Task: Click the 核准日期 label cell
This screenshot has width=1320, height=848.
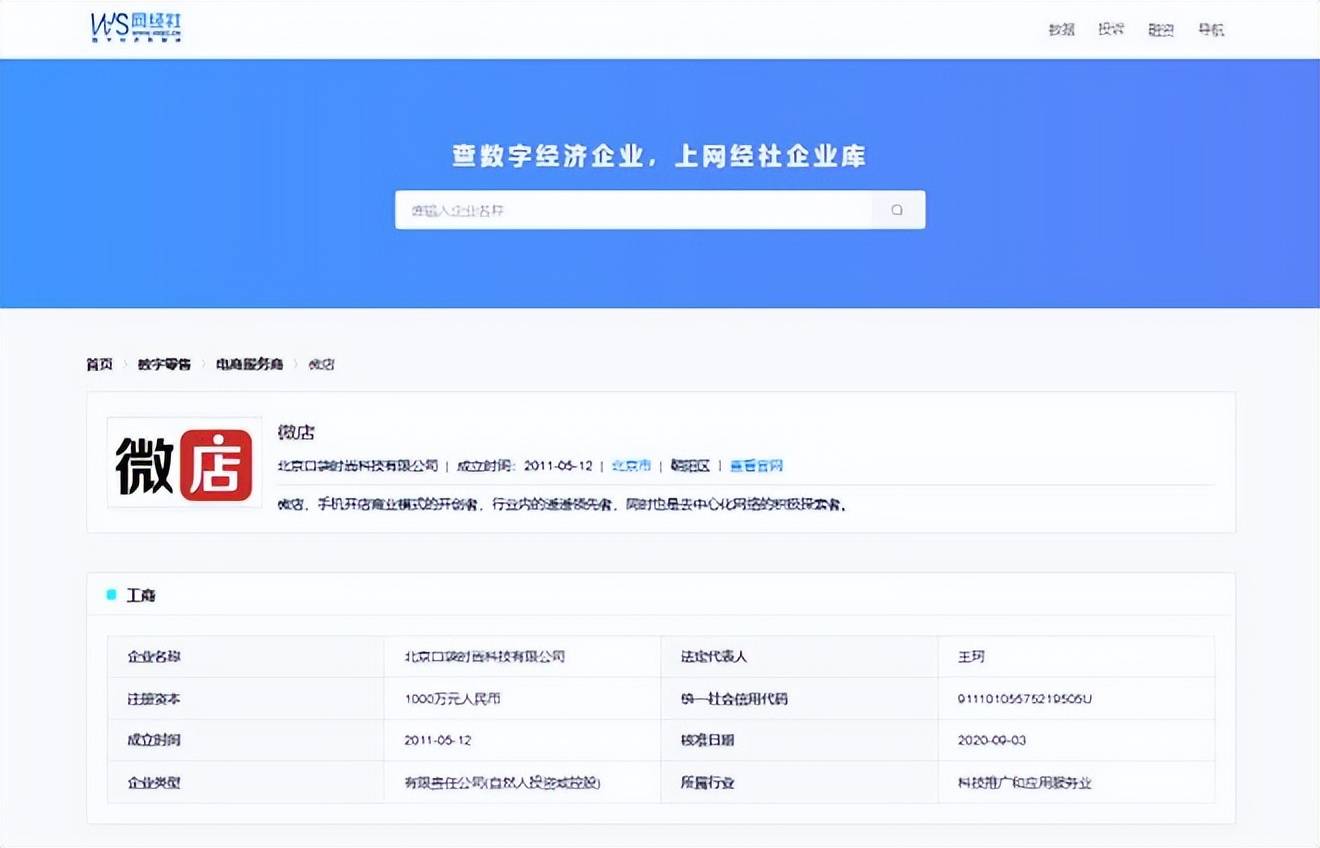Action: point(799,741)
